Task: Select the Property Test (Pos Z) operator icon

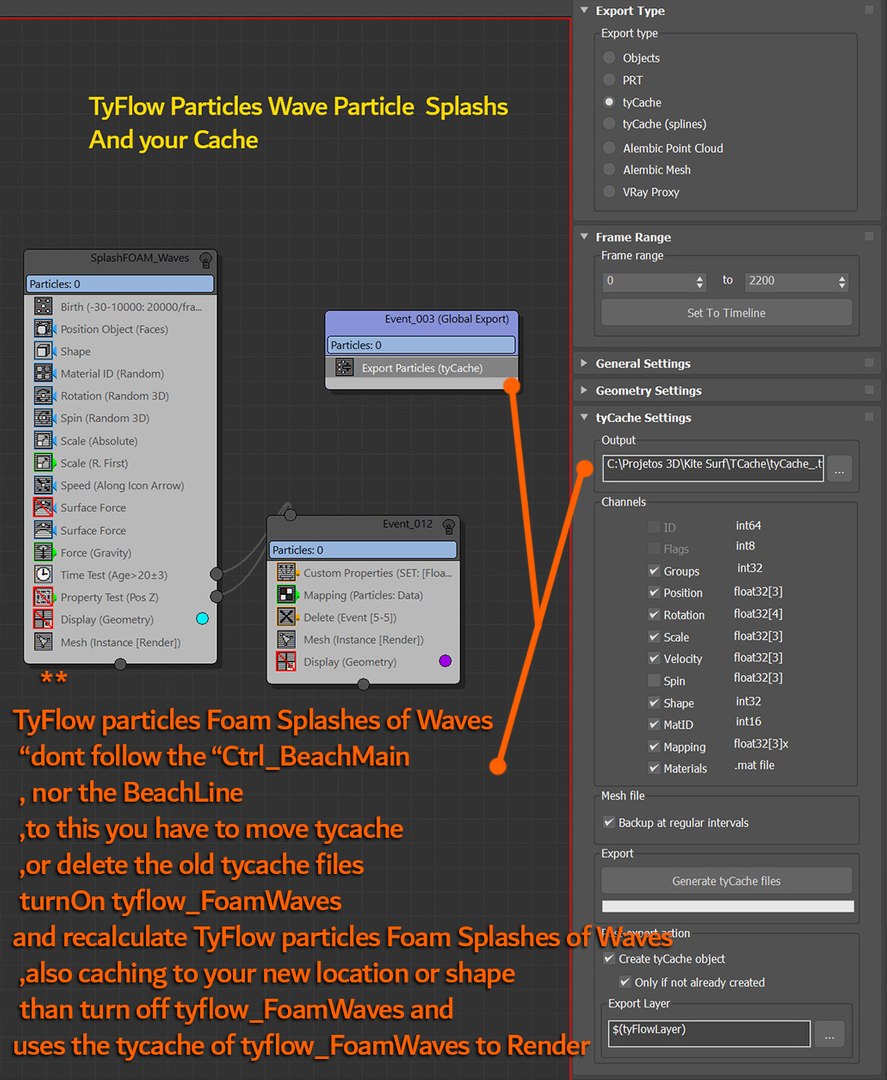Action: (x=43, y=596)
